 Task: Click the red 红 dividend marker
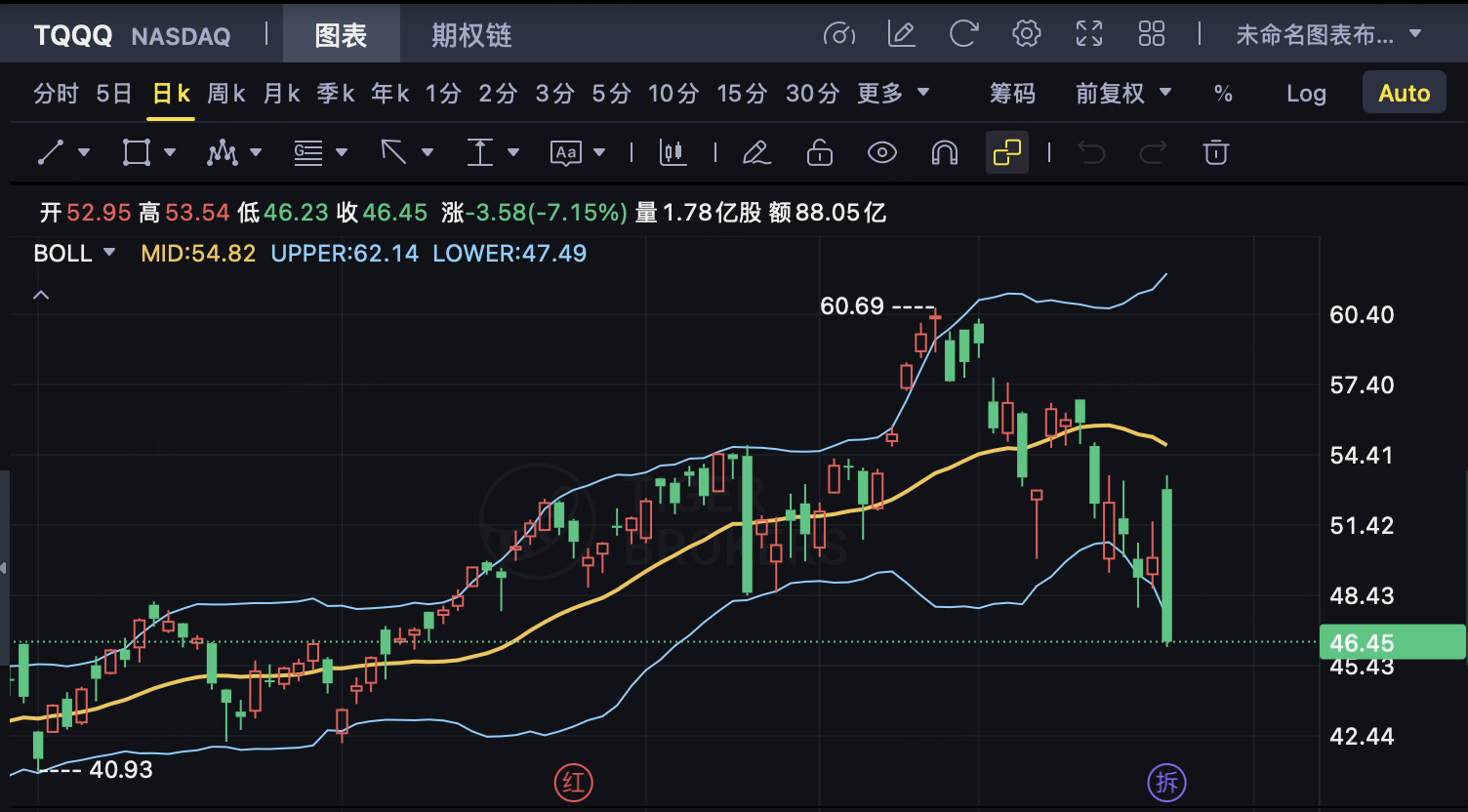coord(574,783)
